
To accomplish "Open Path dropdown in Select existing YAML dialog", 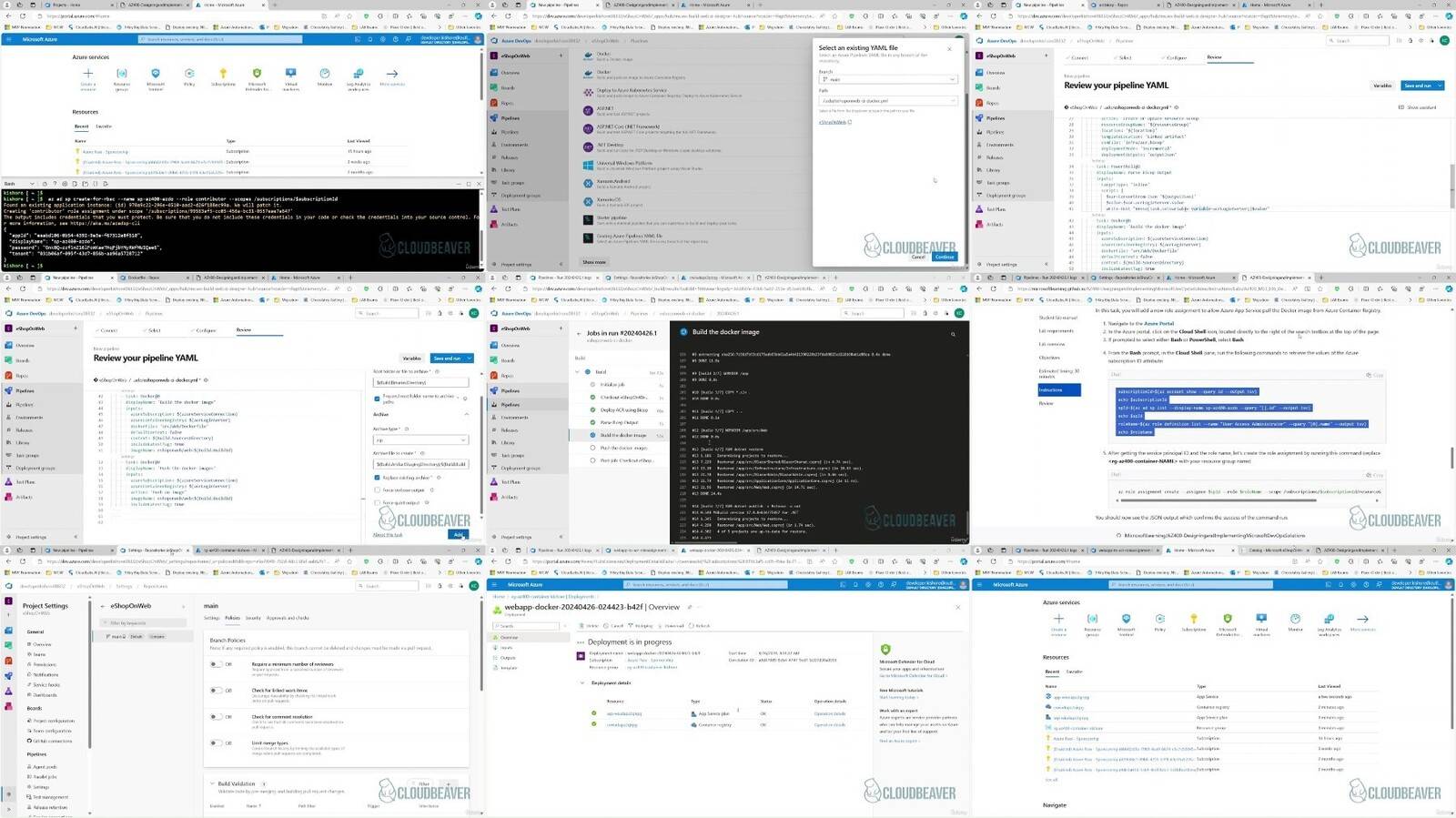I will [x=887, y=100].
